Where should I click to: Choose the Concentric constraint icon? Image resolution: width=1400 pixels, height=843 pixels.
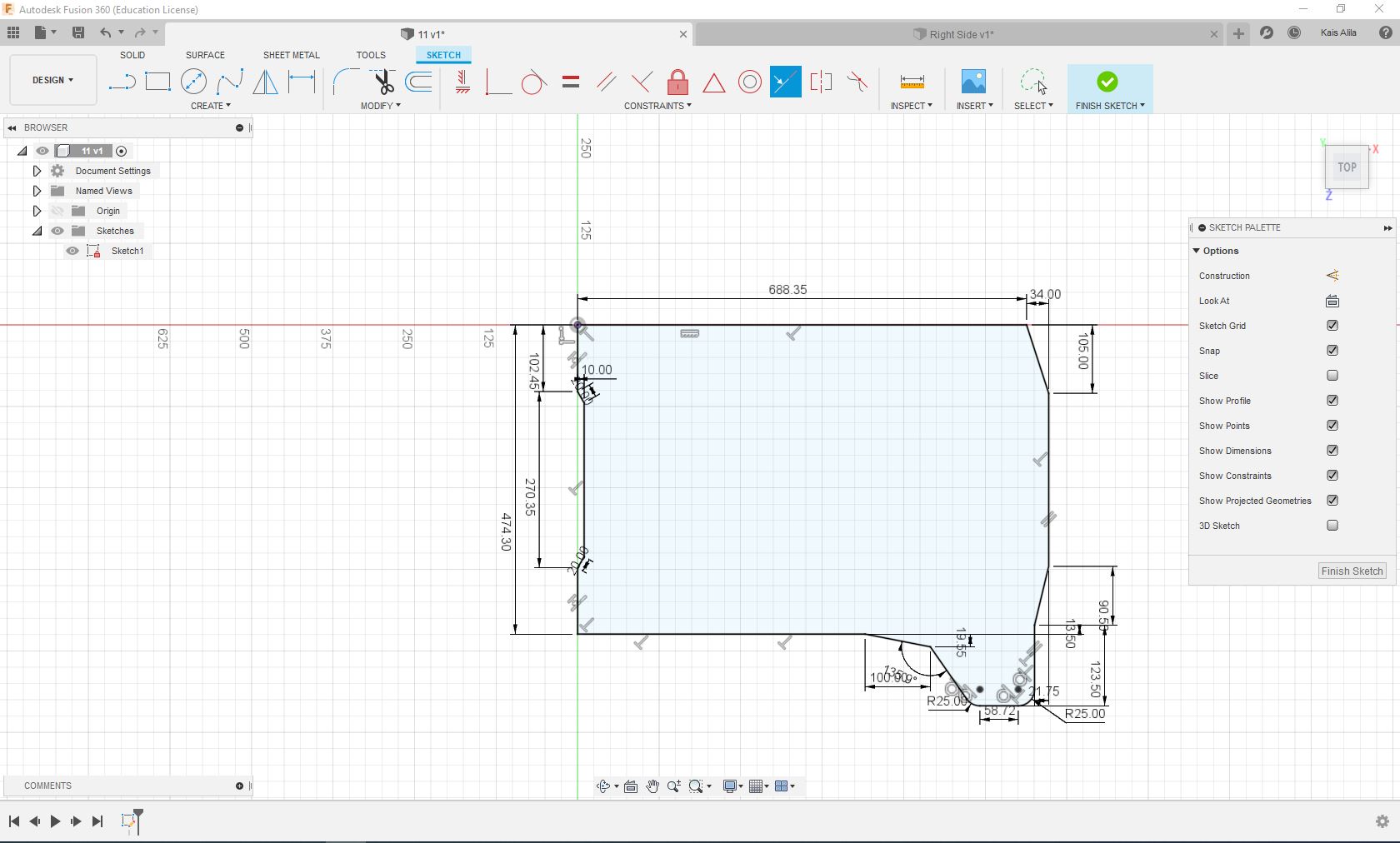point(749,82)
